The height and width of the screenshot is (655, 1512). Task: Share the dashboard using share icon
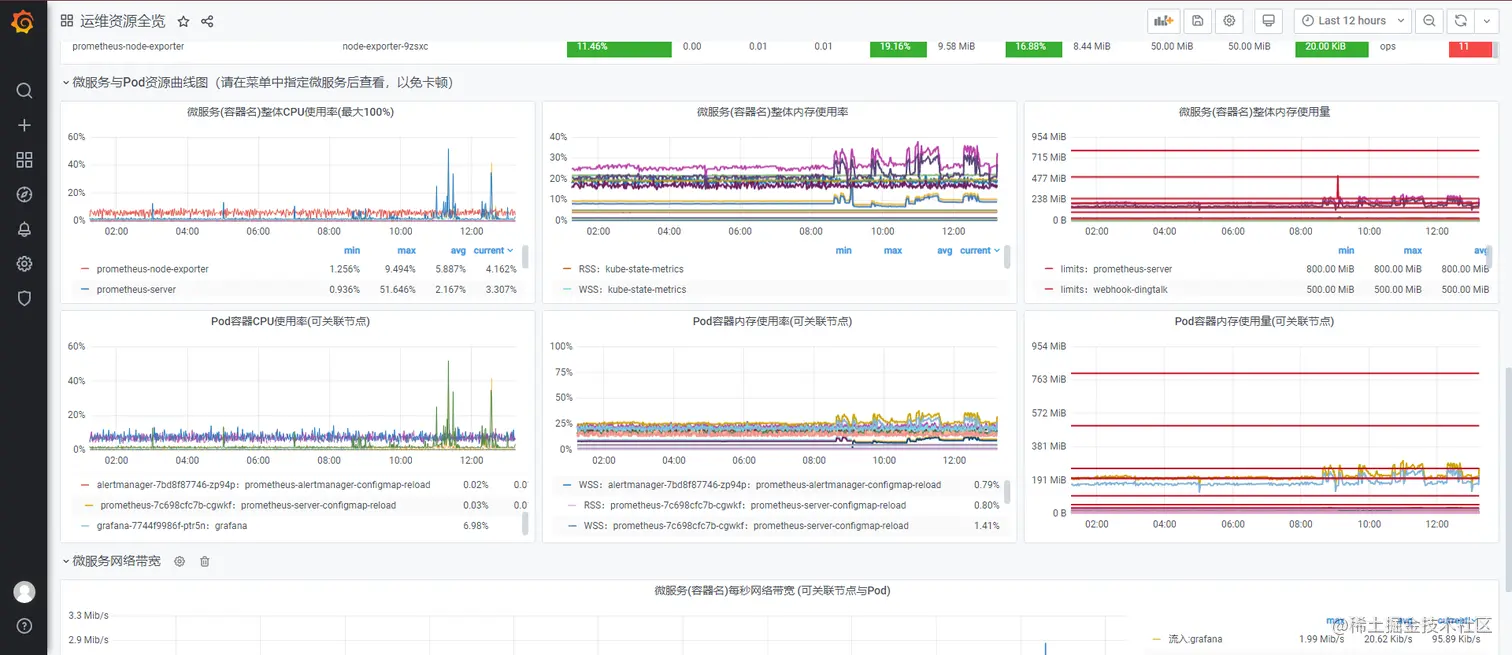click(207, 21)
